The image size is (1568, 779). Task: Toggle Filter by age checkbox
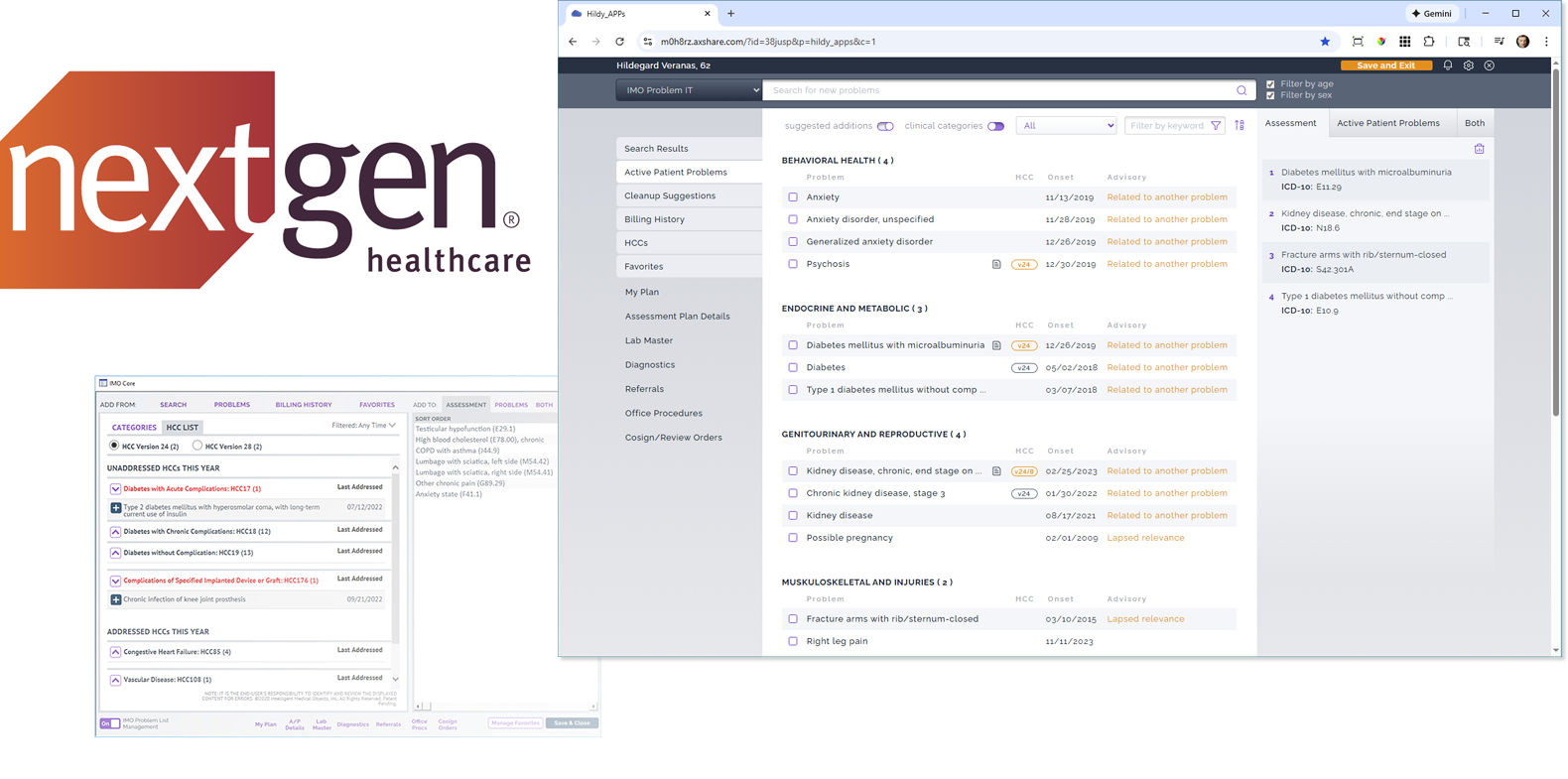click(1270, 84)
